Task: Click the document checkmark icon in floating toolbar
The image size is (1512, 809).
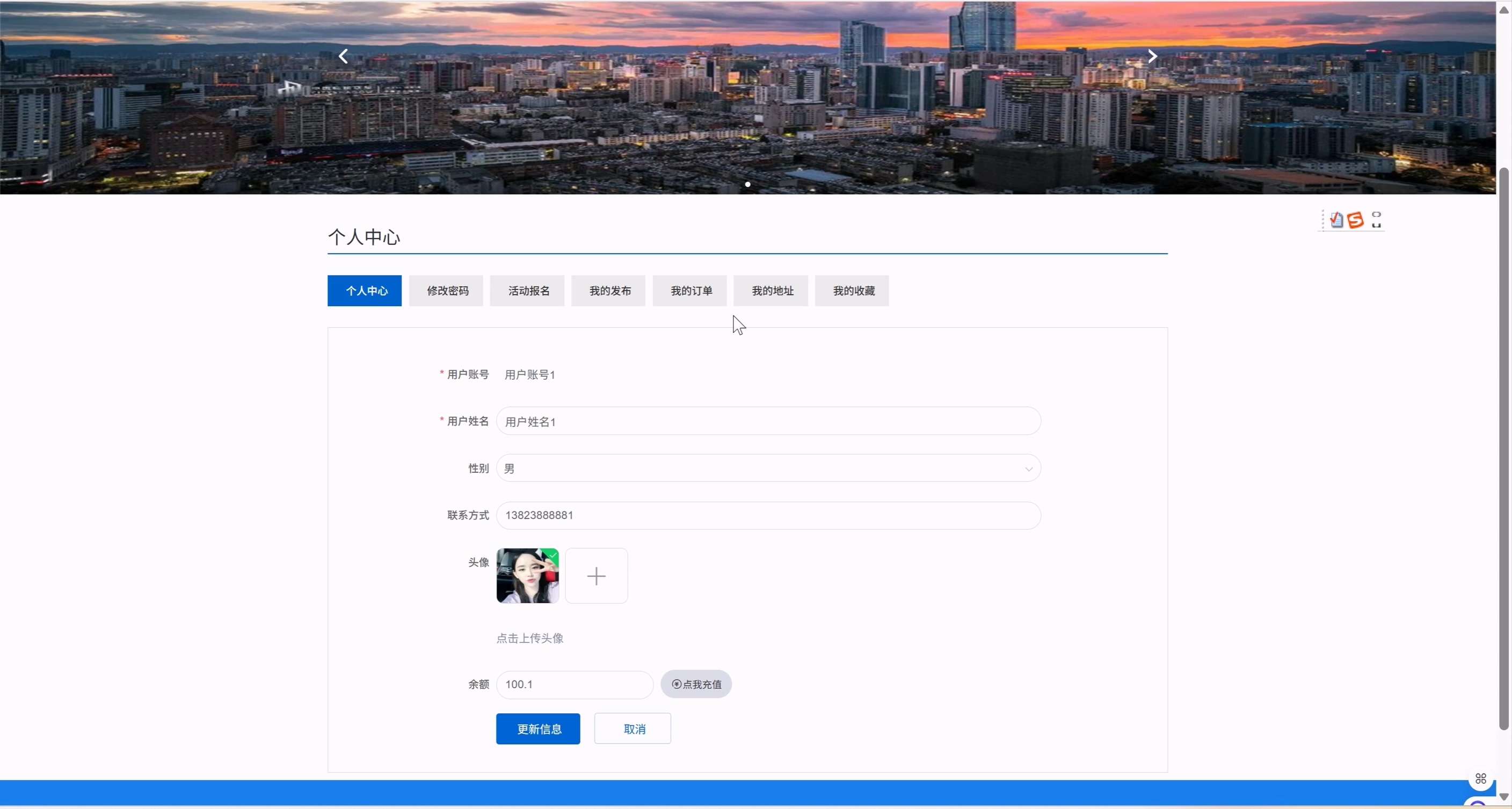Action: coord(1336,220)
